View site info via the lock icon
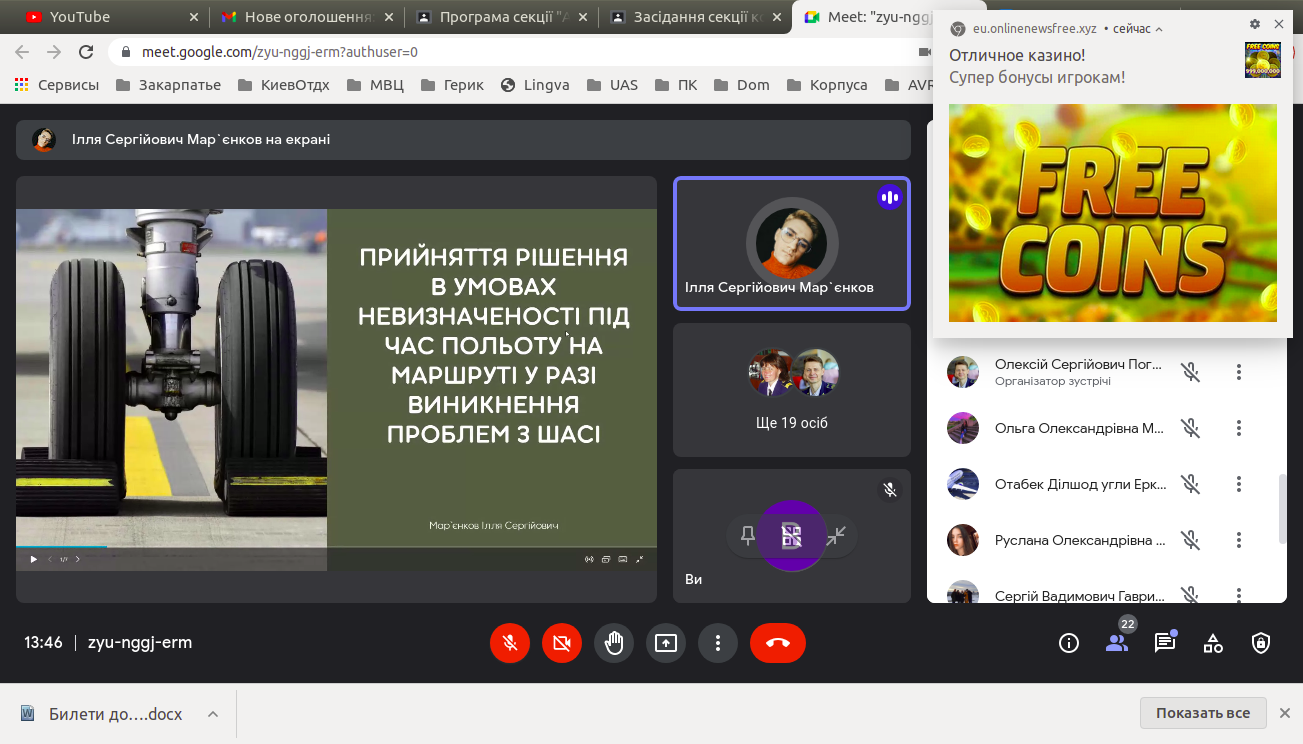Screen dimensions: 1303x744 (126, 52)
